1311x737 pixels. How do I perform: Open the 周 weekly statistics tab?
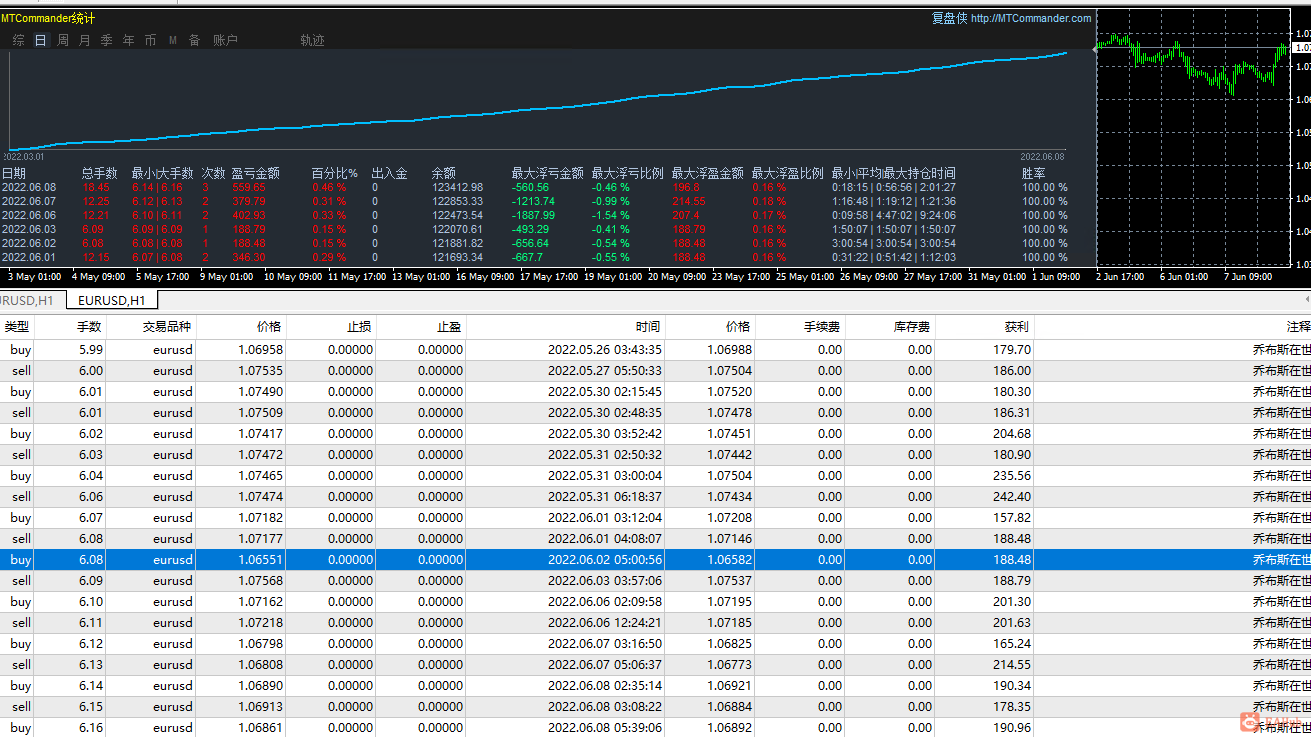63,41
